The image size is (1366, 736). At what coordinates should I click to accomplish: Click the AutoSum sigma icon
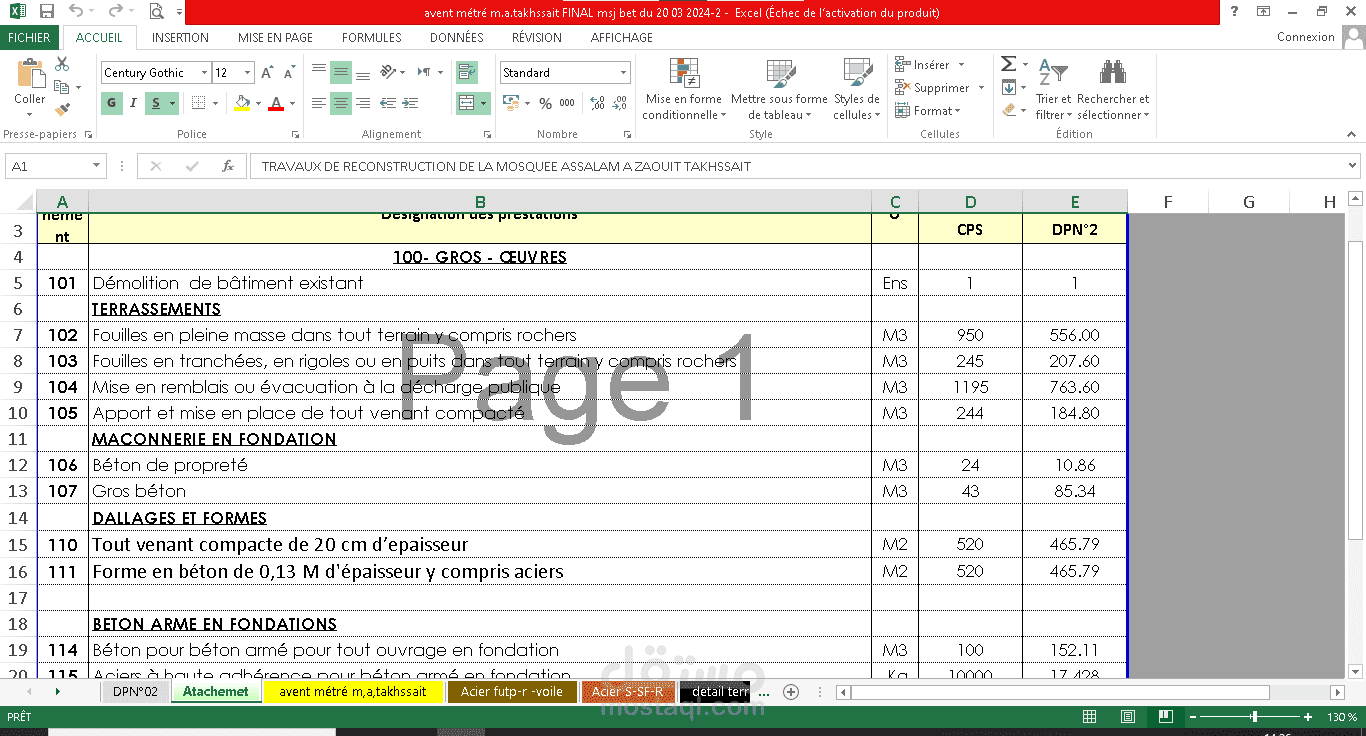[1008, 64]
